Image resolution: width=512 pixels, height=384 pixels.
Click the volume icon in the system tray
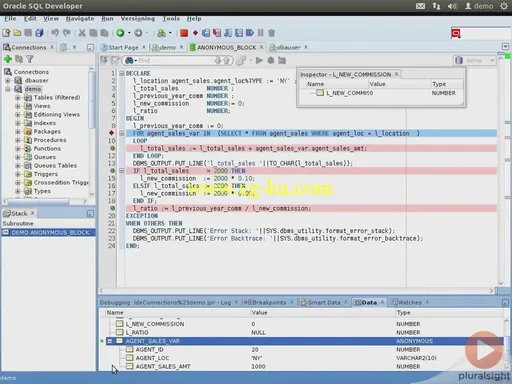(x=452, y=6)
